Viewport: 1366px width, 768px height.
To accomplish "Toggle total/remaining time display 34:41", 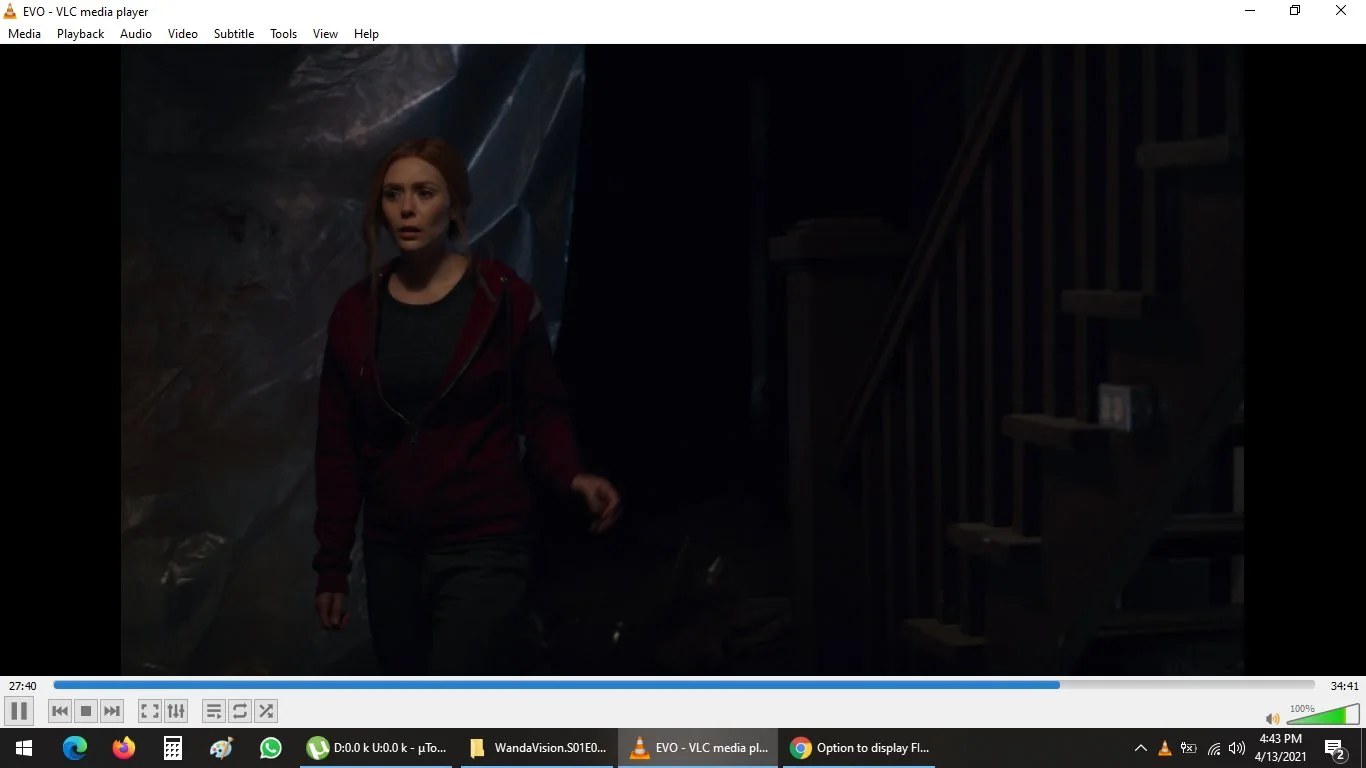I will coord(1345,686).
